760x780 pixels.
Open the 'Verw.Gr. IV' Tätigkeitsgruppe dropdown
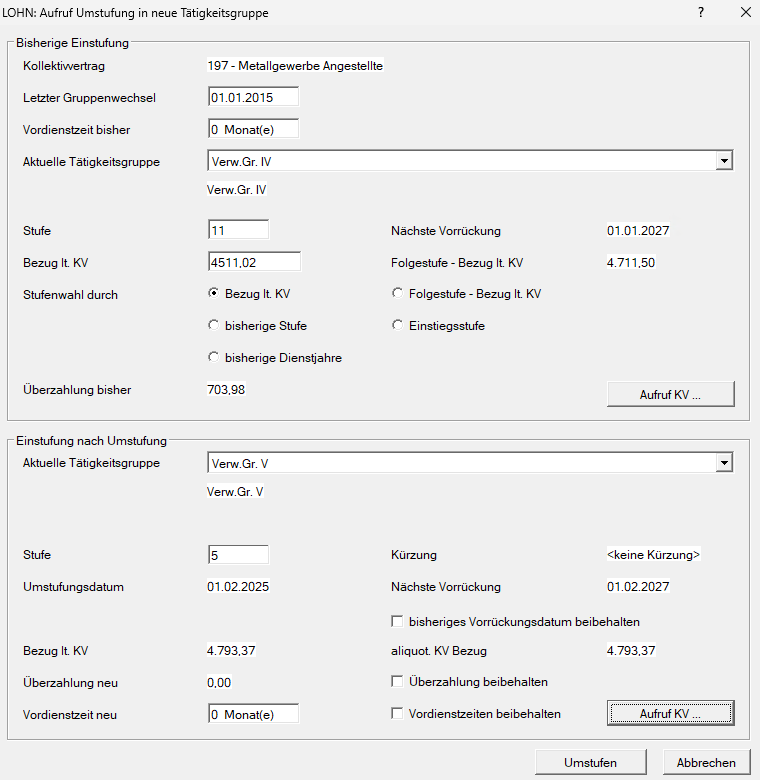point(724,161)
